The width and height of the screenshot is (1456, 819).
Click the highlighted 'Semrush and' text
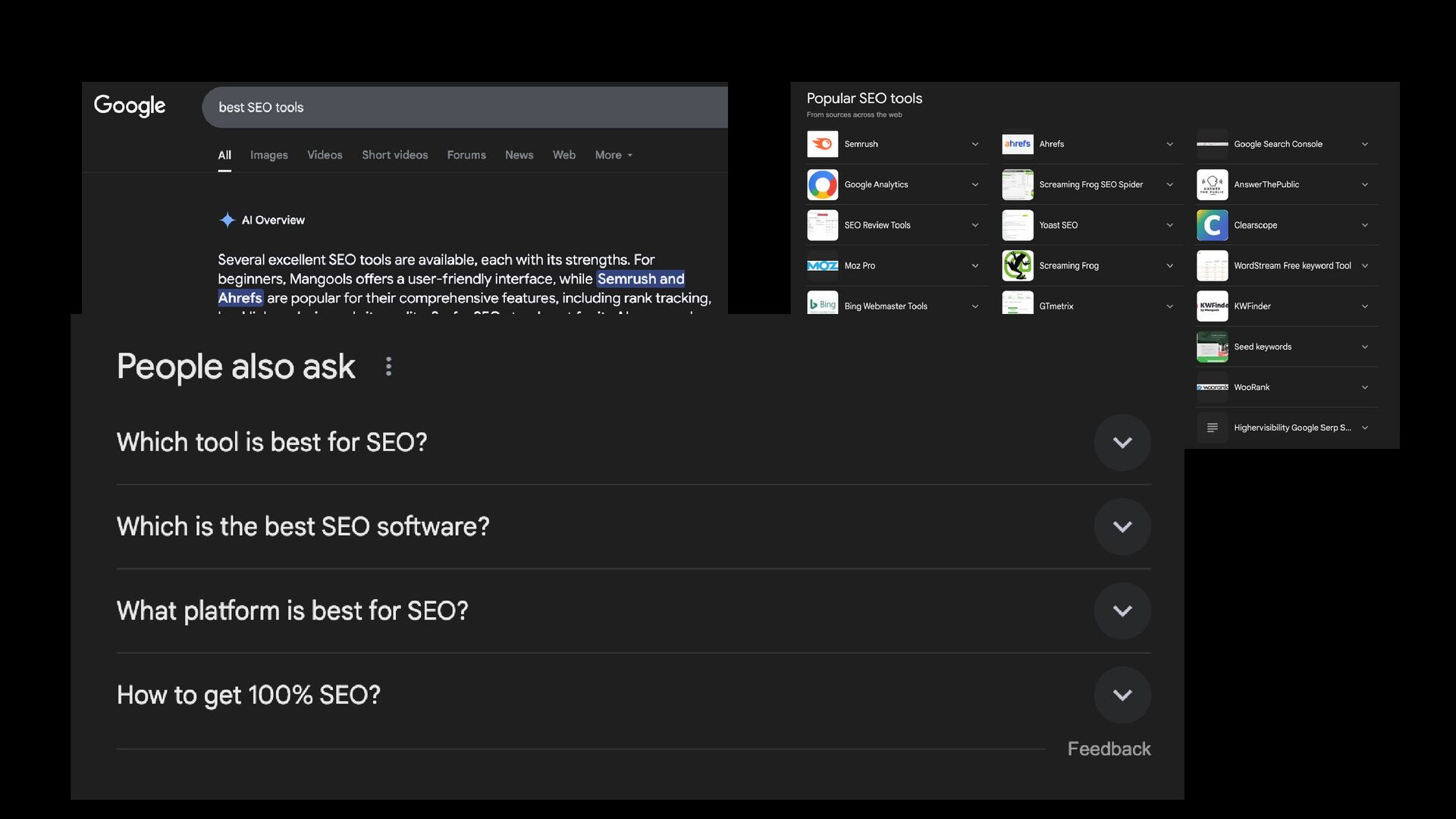641,279
